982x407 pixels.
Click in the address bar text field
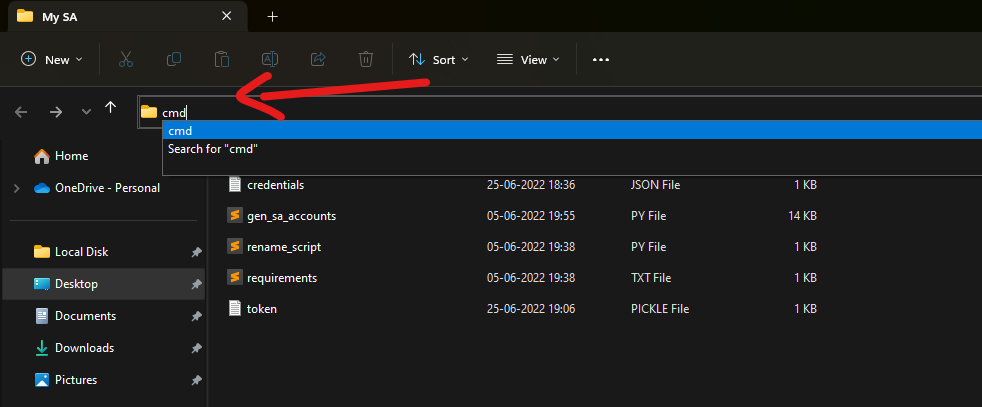coord(560,112)
